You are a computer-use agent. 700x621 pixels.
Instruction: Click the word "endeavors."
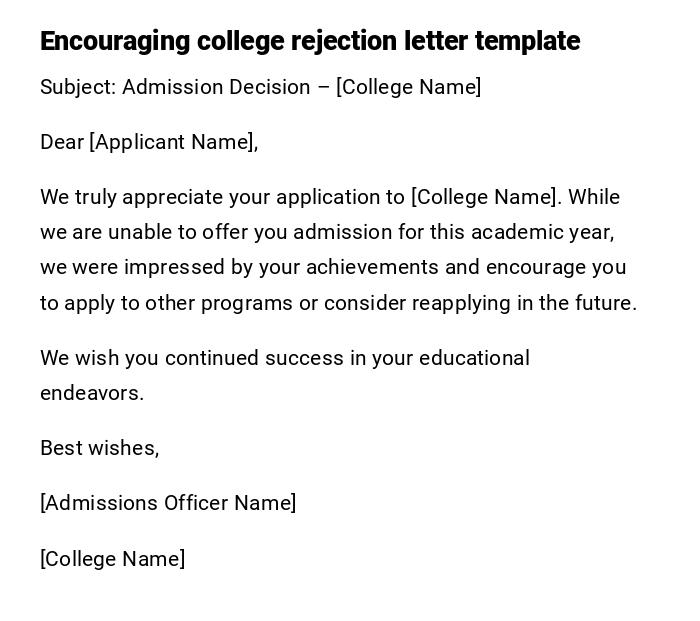(92, 393)
